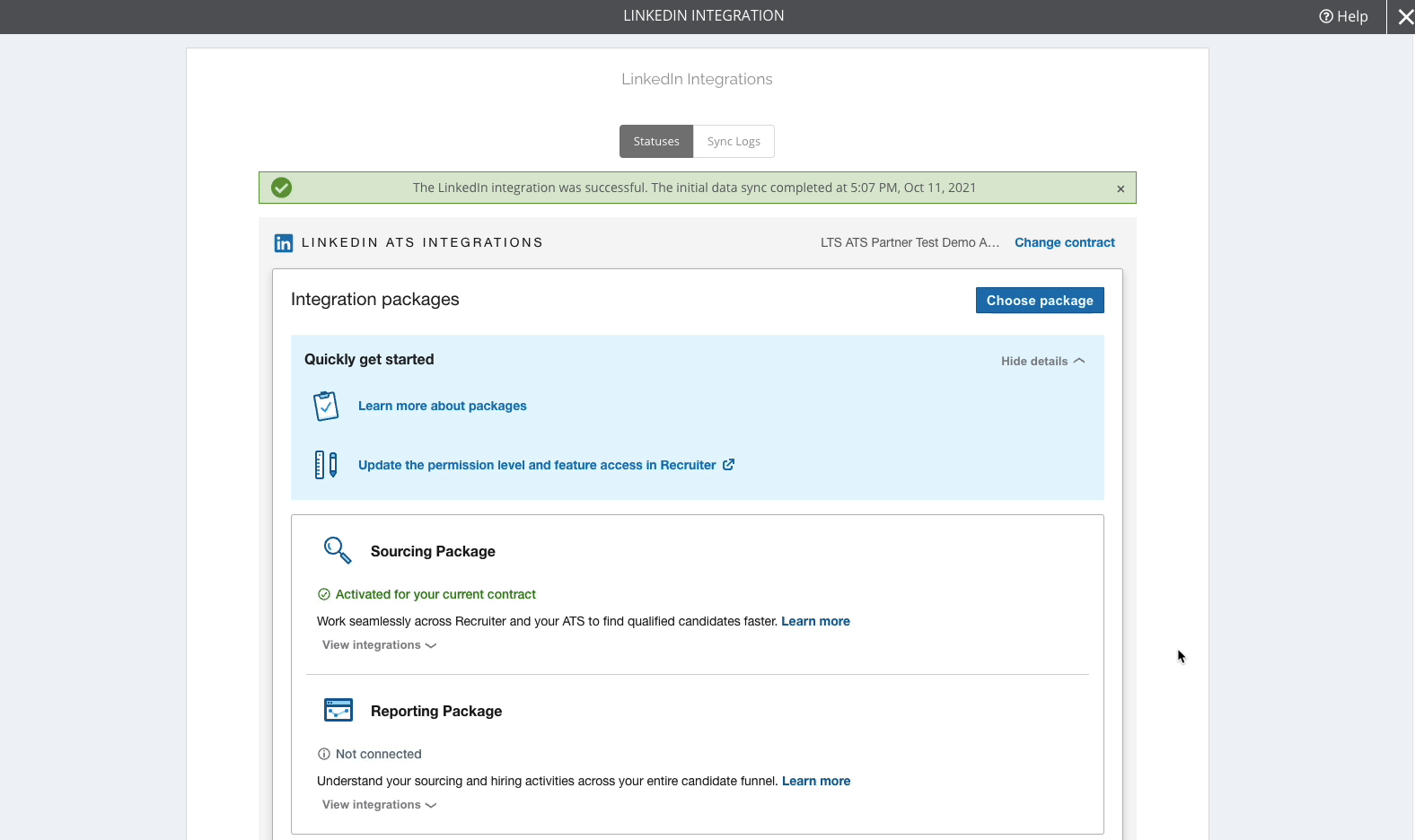The height and width of the screenshot is (840, 1415).
Task: Click the Choose package button
Action: pyautogui.click(x=1040, y=301)
